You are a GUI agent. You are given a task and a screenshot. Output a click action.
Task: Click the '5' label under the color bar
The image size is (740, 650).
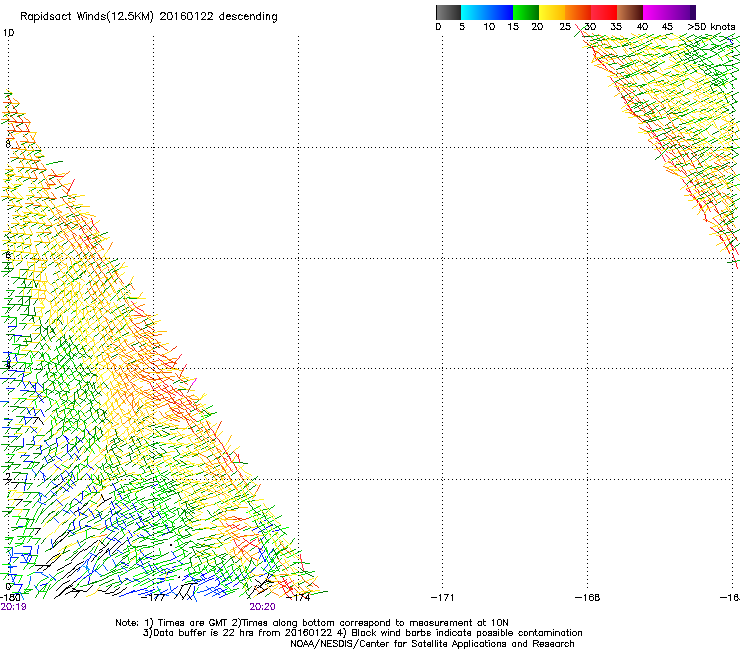pyautogui.click(x=462, y=27)
